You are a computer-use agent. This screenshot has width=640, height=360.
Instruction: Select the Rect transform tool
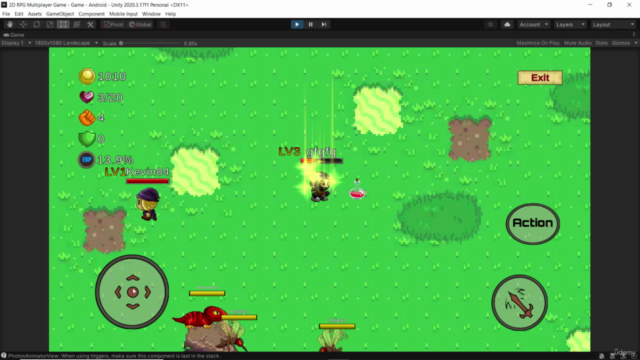point(63,24)
